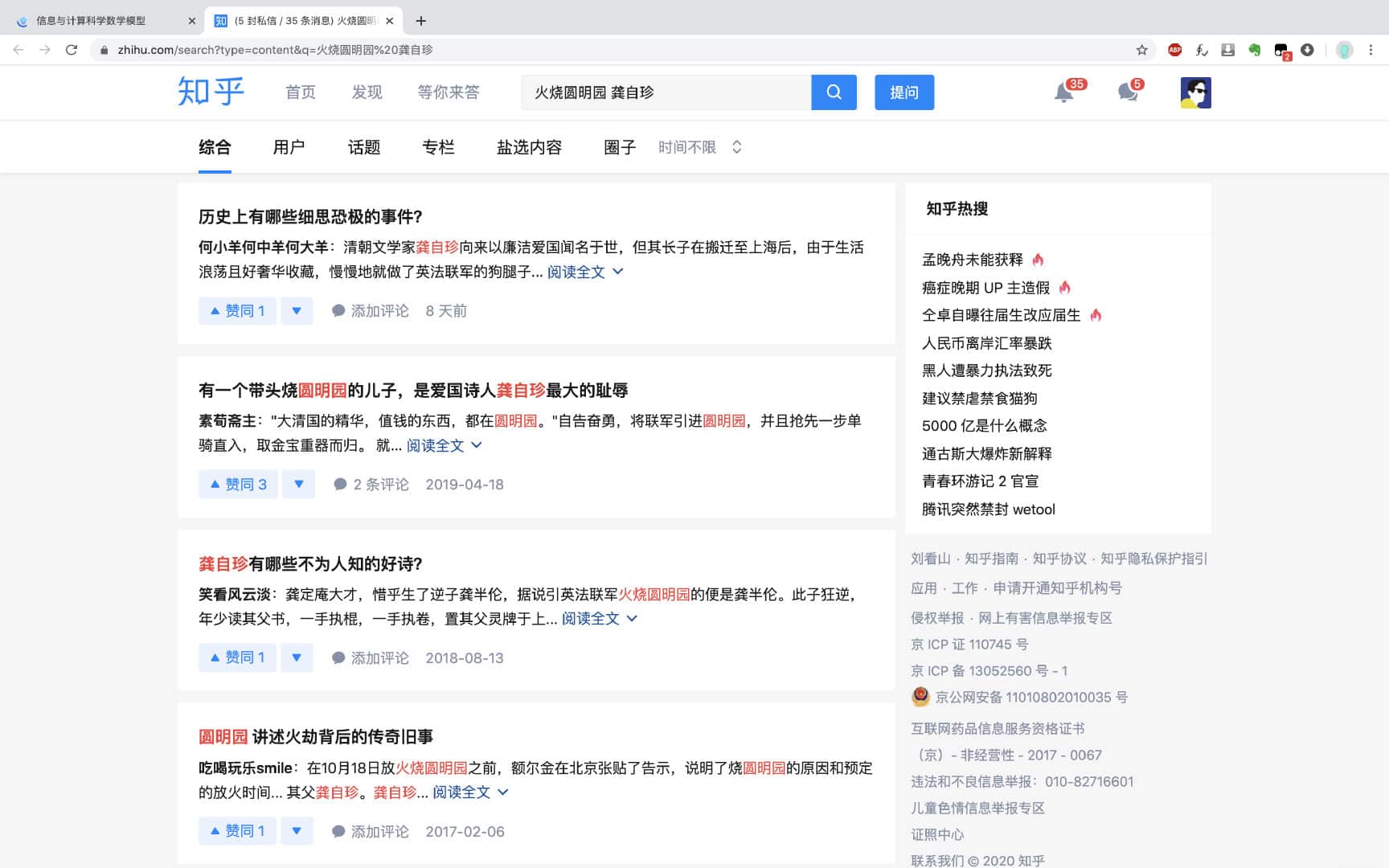This screenshot has width=1389, height=868.
Task: Open article 有一个带头烧圆明园的儿子 title
Action: pos(413,391)
